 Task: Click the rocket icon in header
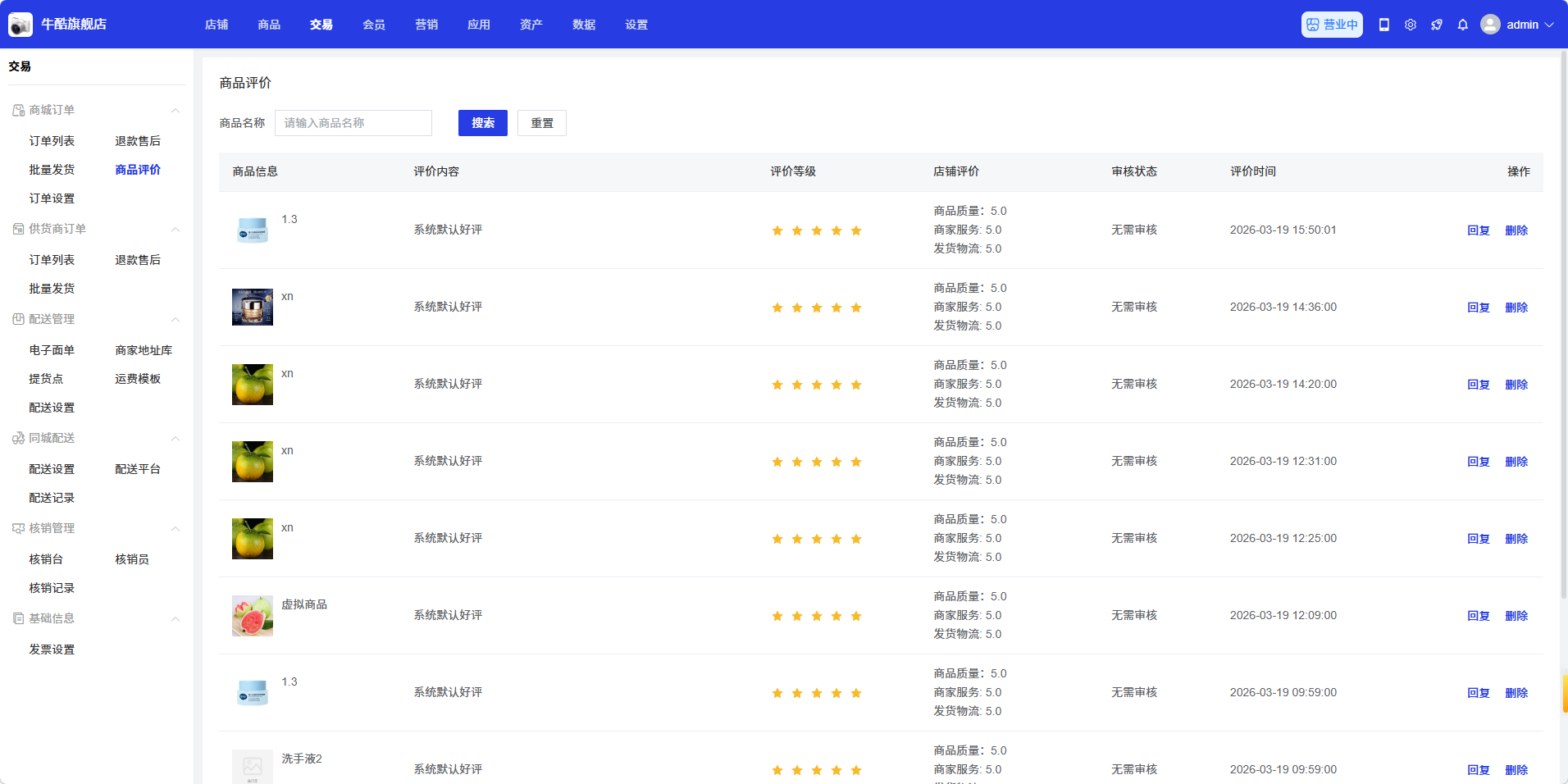pyautogui.click(x=1437, y=25)
